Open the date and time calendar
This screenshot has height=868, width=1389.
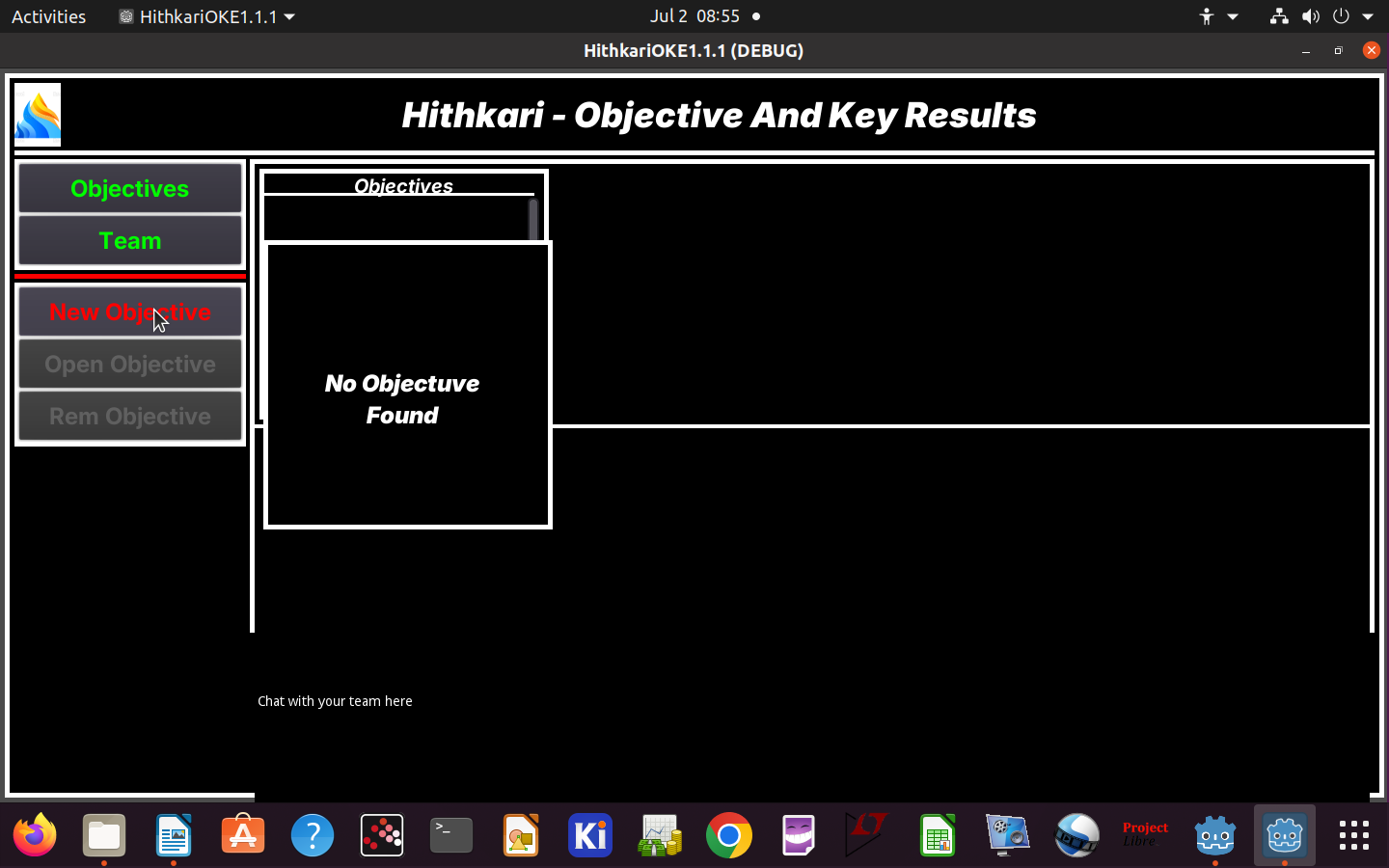694,16
